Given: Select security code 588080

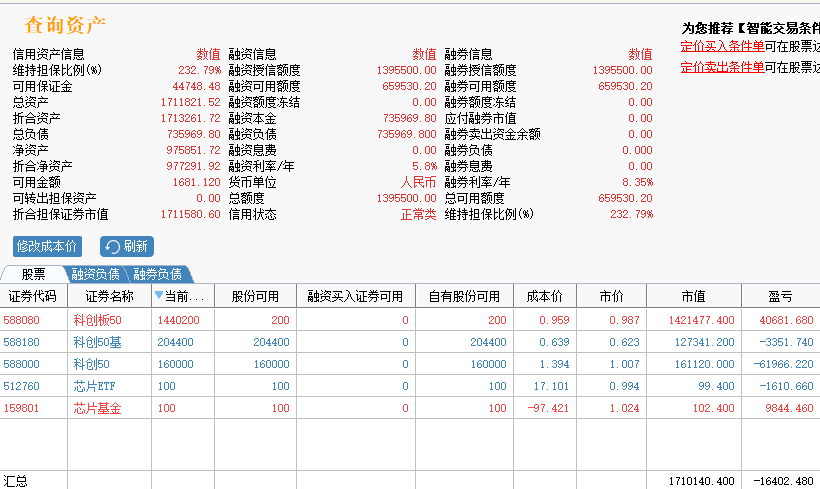Looking at the screenshot, I should pos(21,320).
